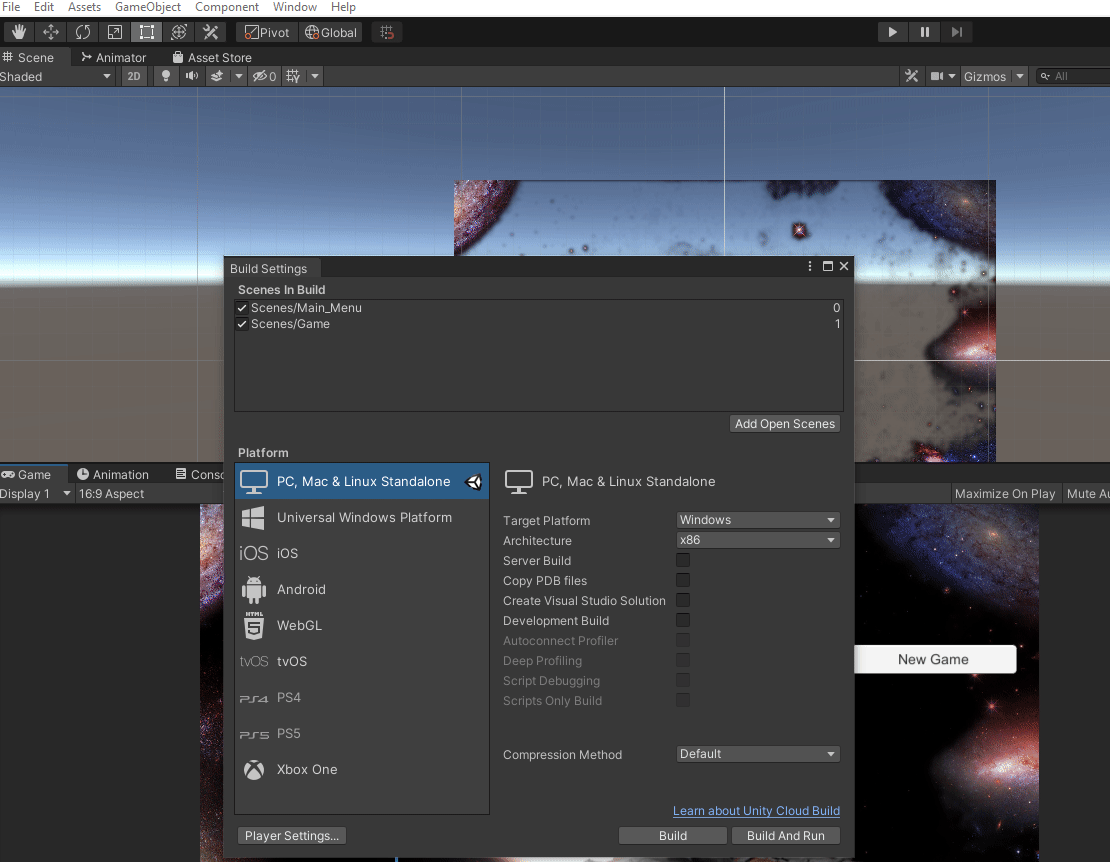Toggle hidden objects visibility counter

[x=265, y=76]
